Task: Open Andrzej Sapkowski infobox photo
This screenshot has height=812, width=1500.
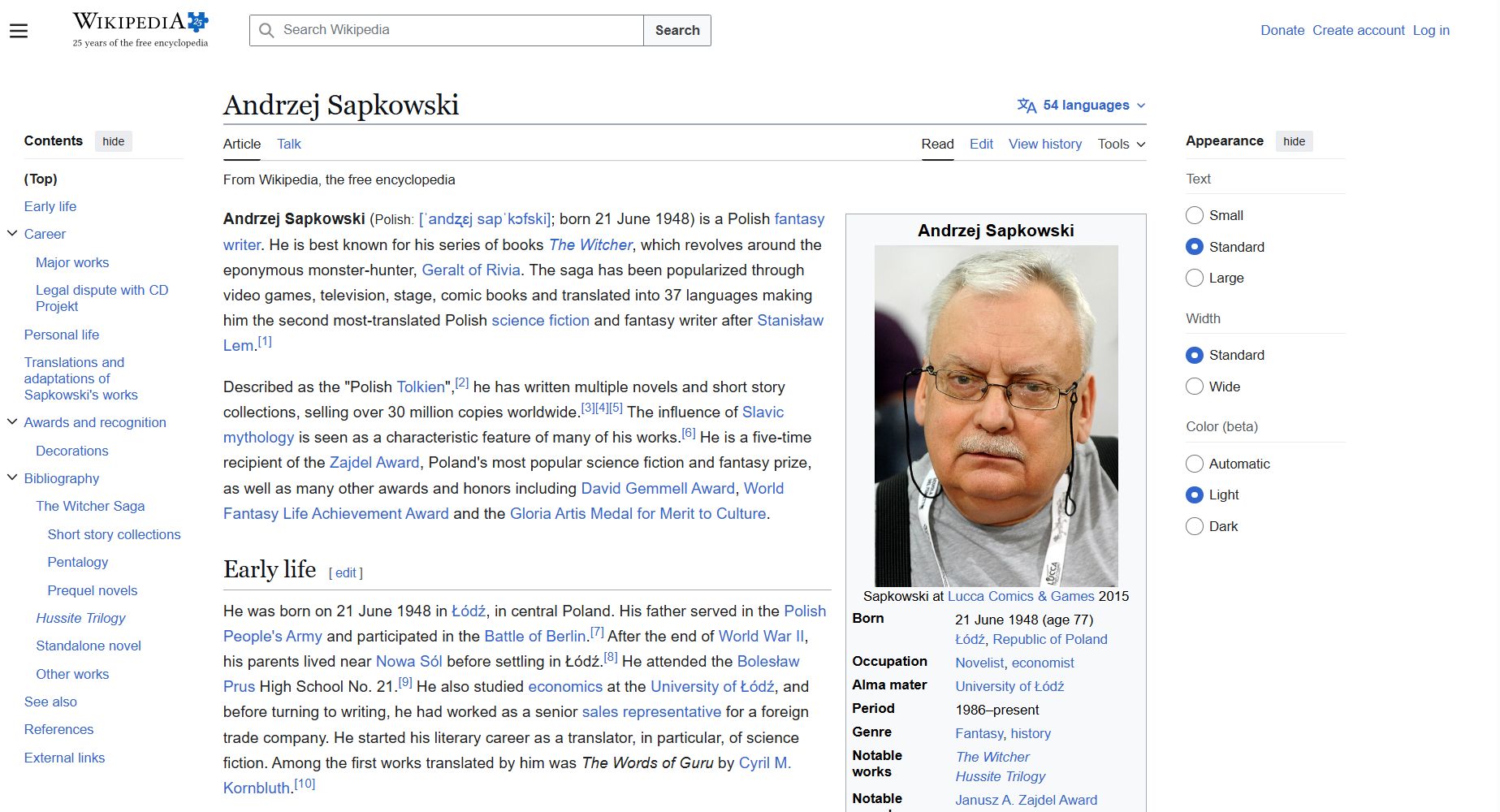Action: (x=996, y=416)
